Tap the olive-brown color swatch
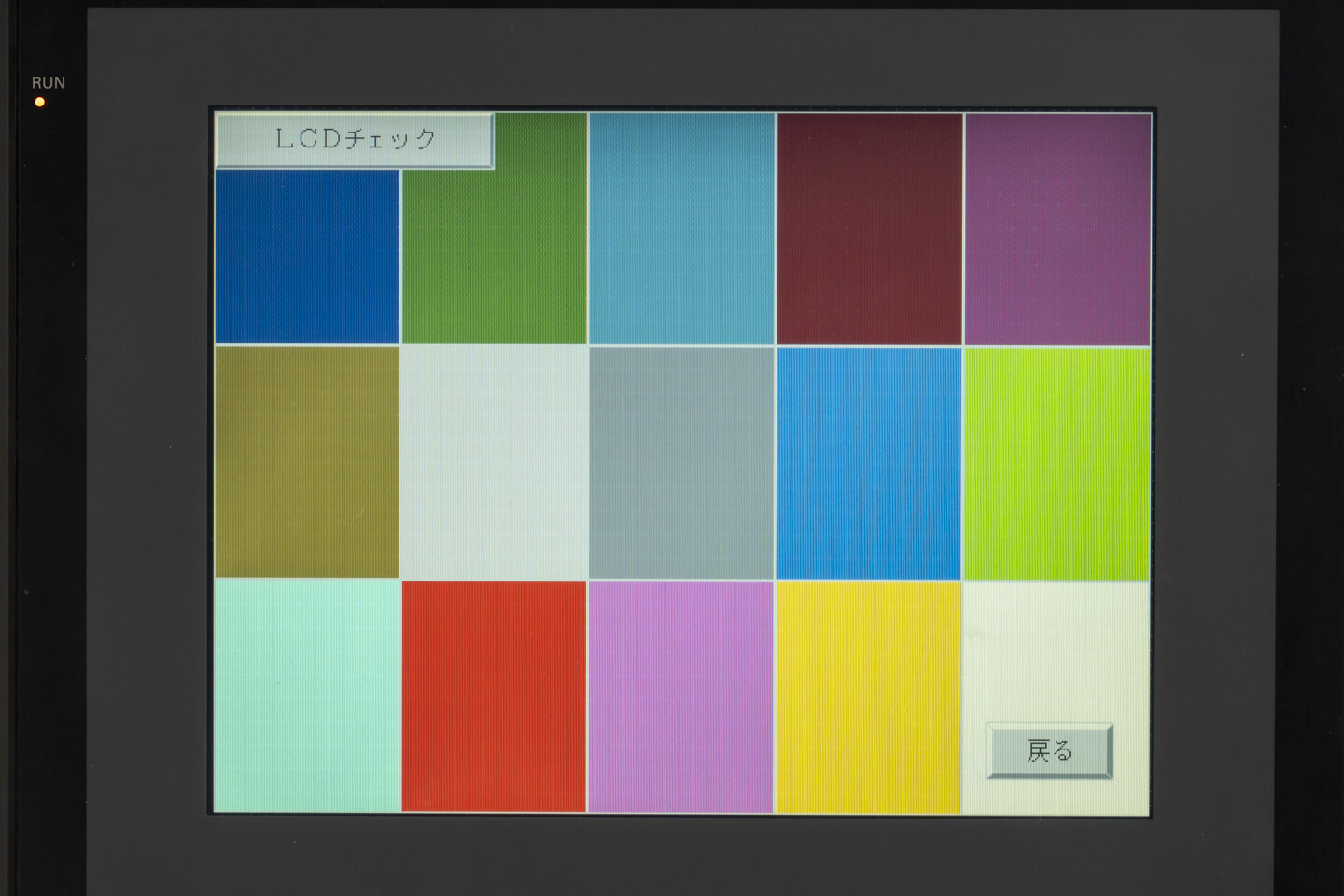Viewport: 1344px width, 896px height. tap(307, 462)
